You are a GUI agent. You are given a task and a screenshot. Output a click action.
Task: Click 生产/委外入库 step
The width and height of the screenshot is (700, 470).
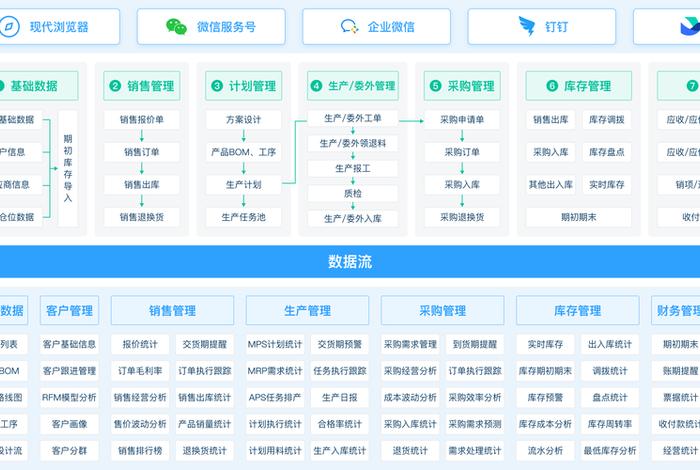tap(353, 218)
